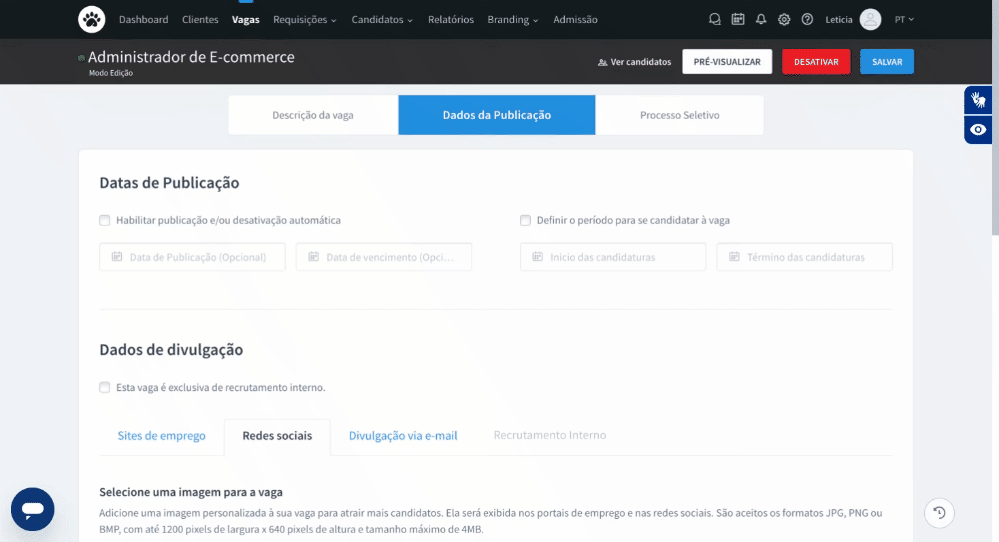Expand the Candidatos dropdown menu
Image resolution: width=999 pixels, height=542 pixels.
[x=382, y=19]
